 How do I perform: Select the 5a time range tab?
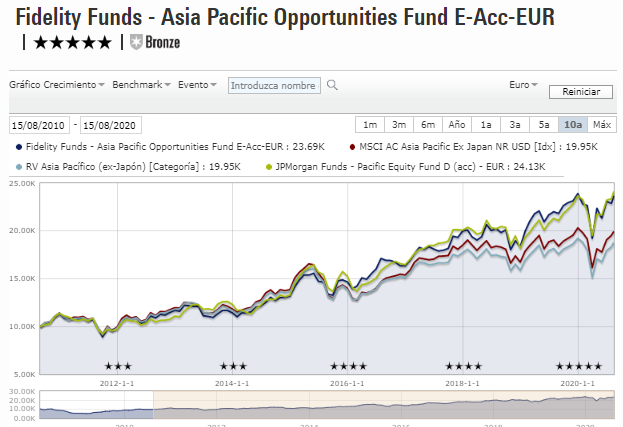click(543, 125)
